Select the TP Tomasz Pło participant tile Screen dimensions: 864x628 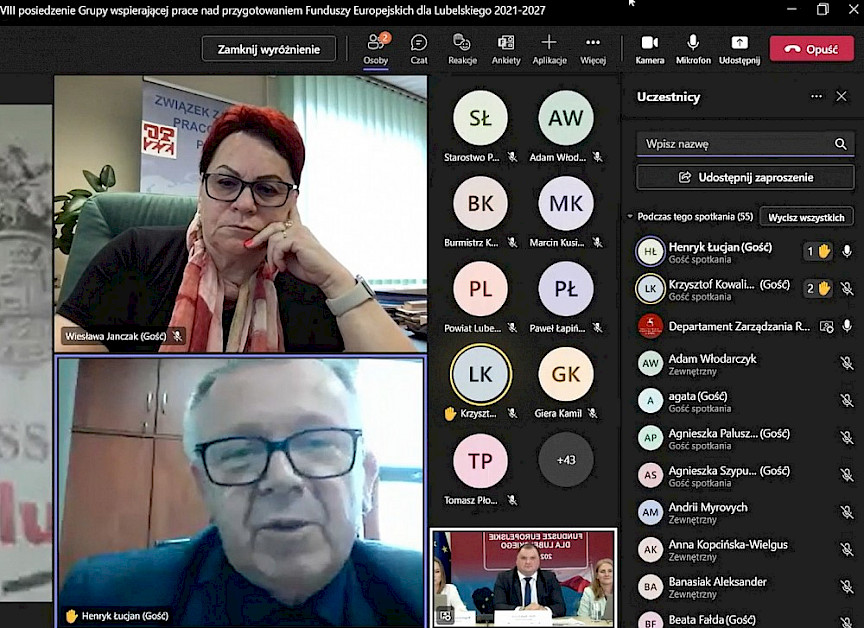coord(480,469)
